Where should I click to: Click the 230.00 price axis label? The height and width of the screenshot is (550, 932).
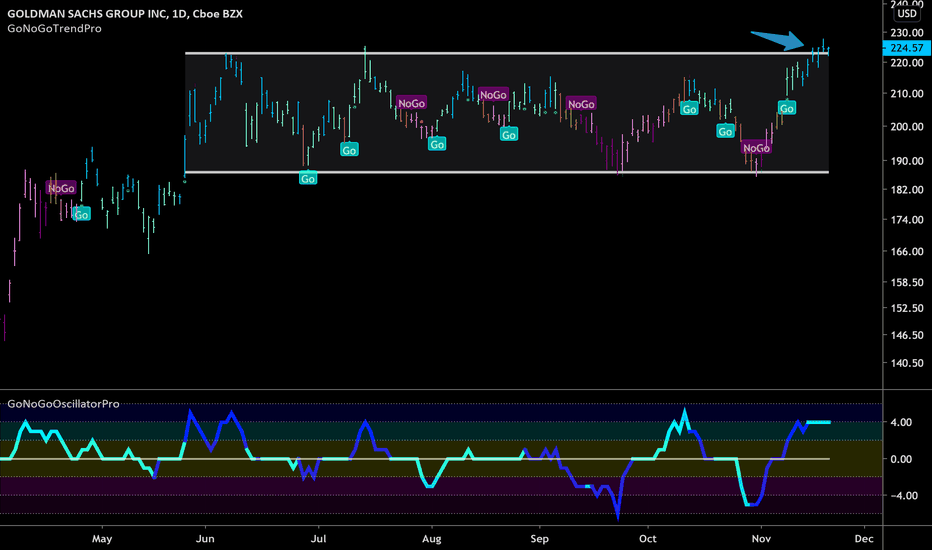point(906,33)
